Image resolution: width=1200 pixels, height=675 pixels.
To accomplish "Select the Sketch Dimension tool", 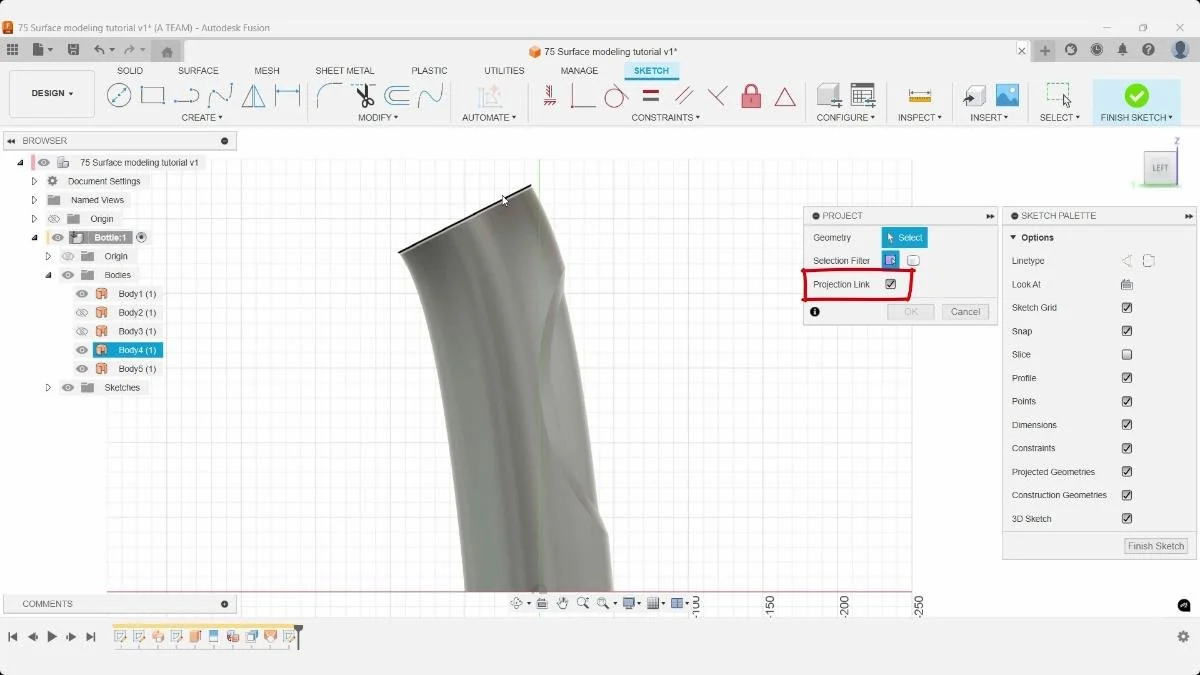I will (x=288, y=95).
